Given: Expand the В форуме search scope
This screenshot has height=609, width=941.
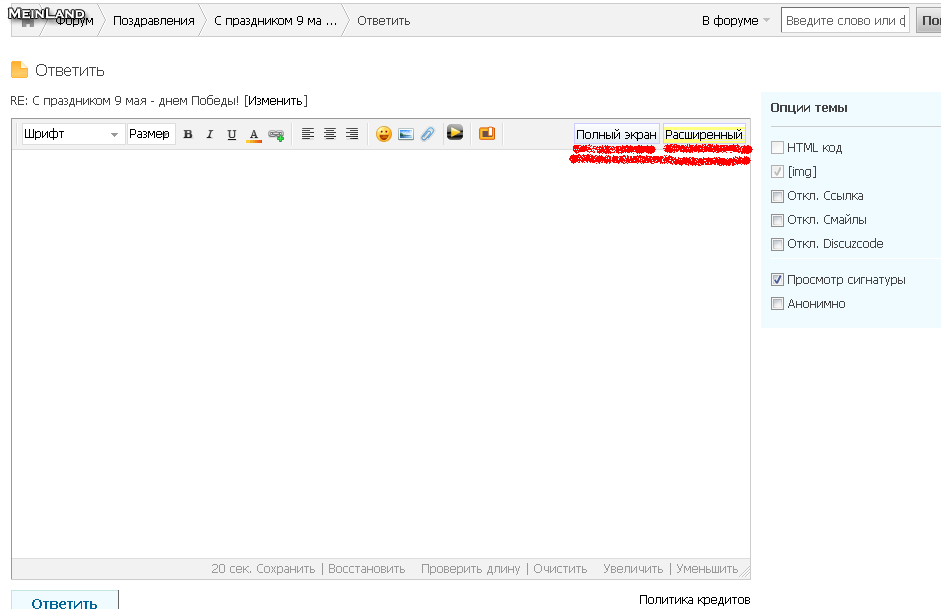Looking at the screenshot, I should point(736,21).
